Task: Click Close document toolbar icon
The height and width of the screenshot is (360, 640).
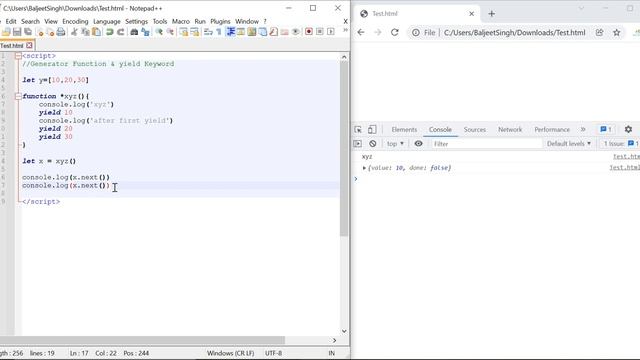Action: pyautogui.click(x=40, y=32)
